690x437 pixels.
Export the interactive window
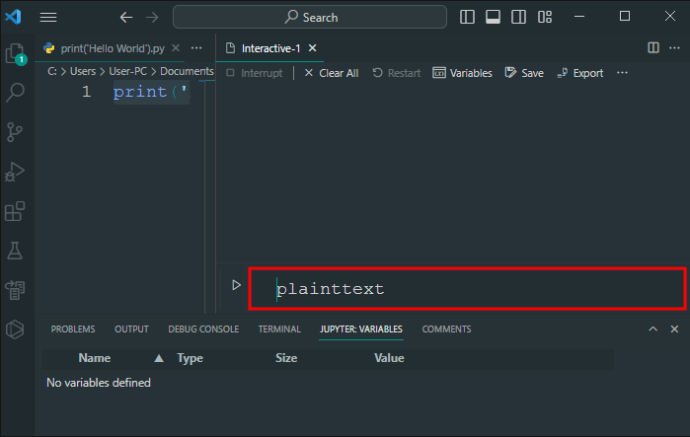580,73
